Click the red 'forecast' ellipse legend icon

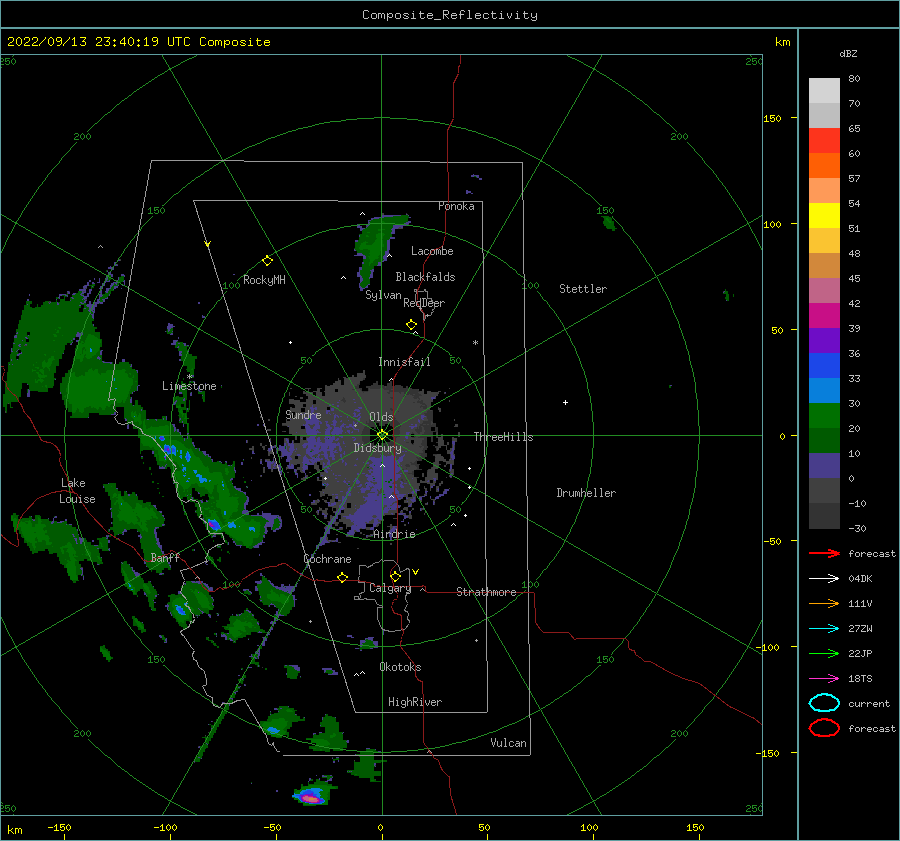tap(824, 728)
